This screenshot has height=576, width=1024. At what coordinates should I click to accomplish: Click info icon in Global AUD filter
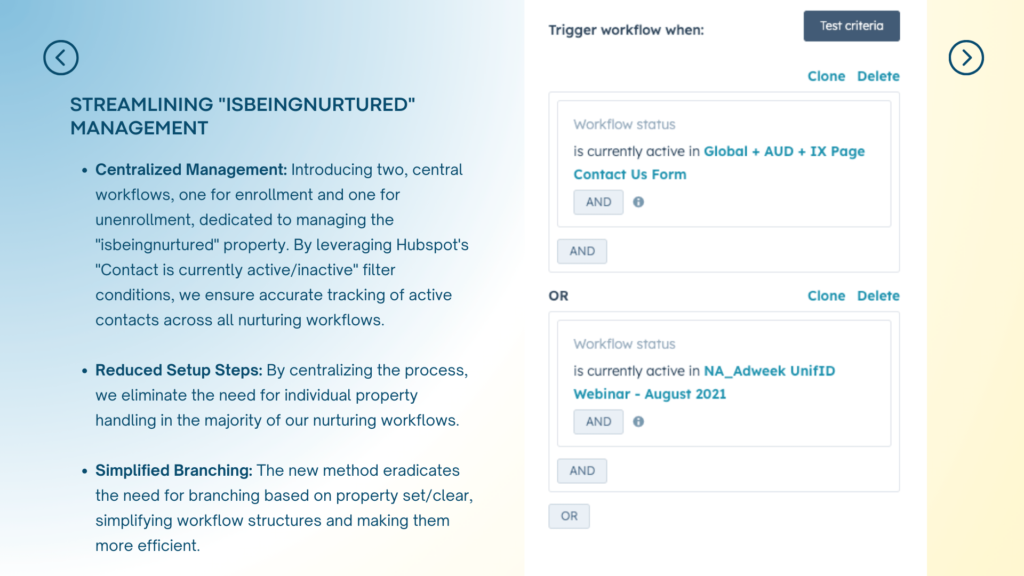point(639,202)
